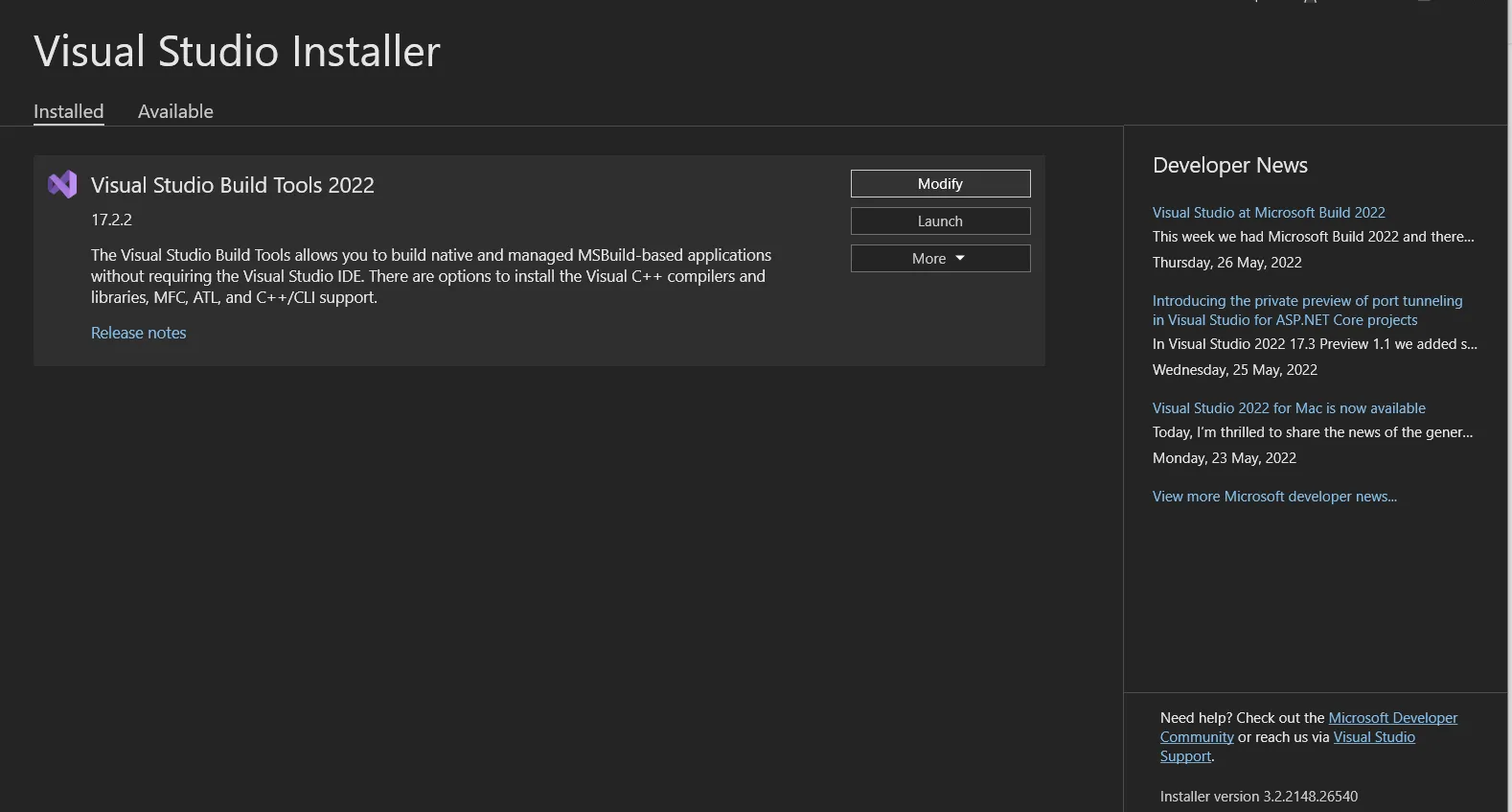Viewport: 1512px width, 812px height.
Task: Click the version number 17.2.2
Action: [x=111, y=220]
